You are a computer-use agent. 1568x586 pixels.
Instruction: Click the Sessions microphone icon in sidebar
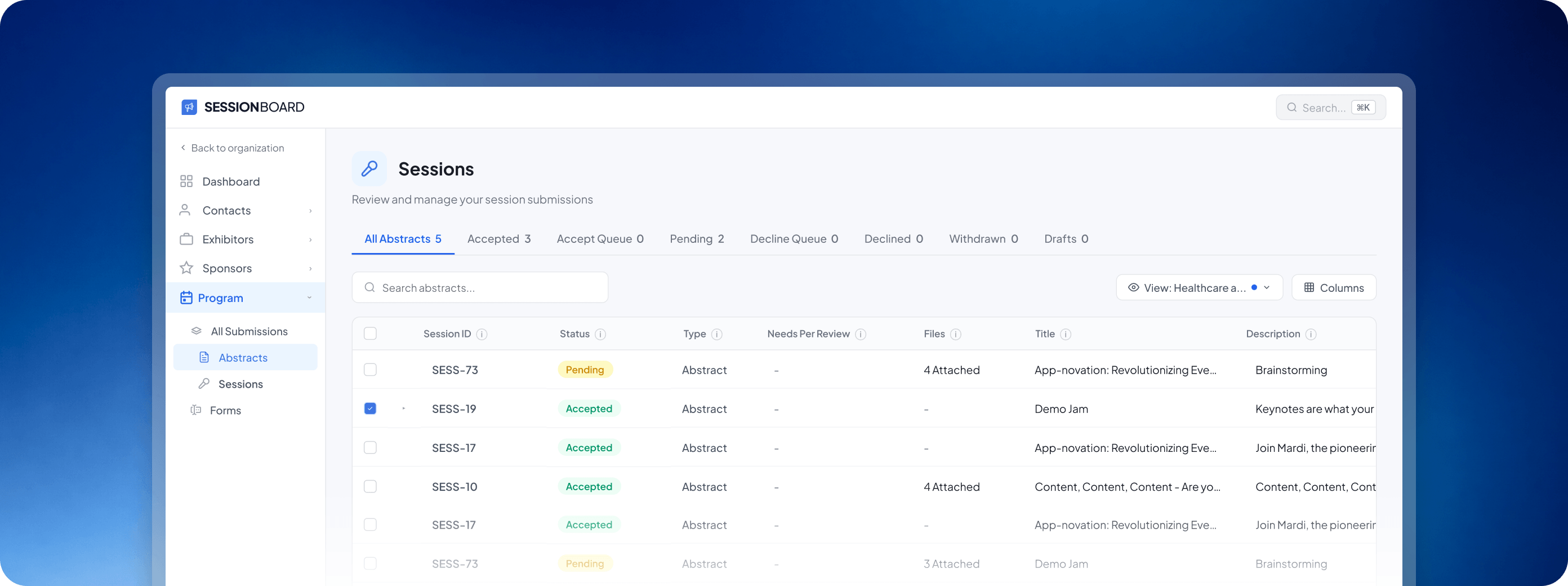click(204, 384)
